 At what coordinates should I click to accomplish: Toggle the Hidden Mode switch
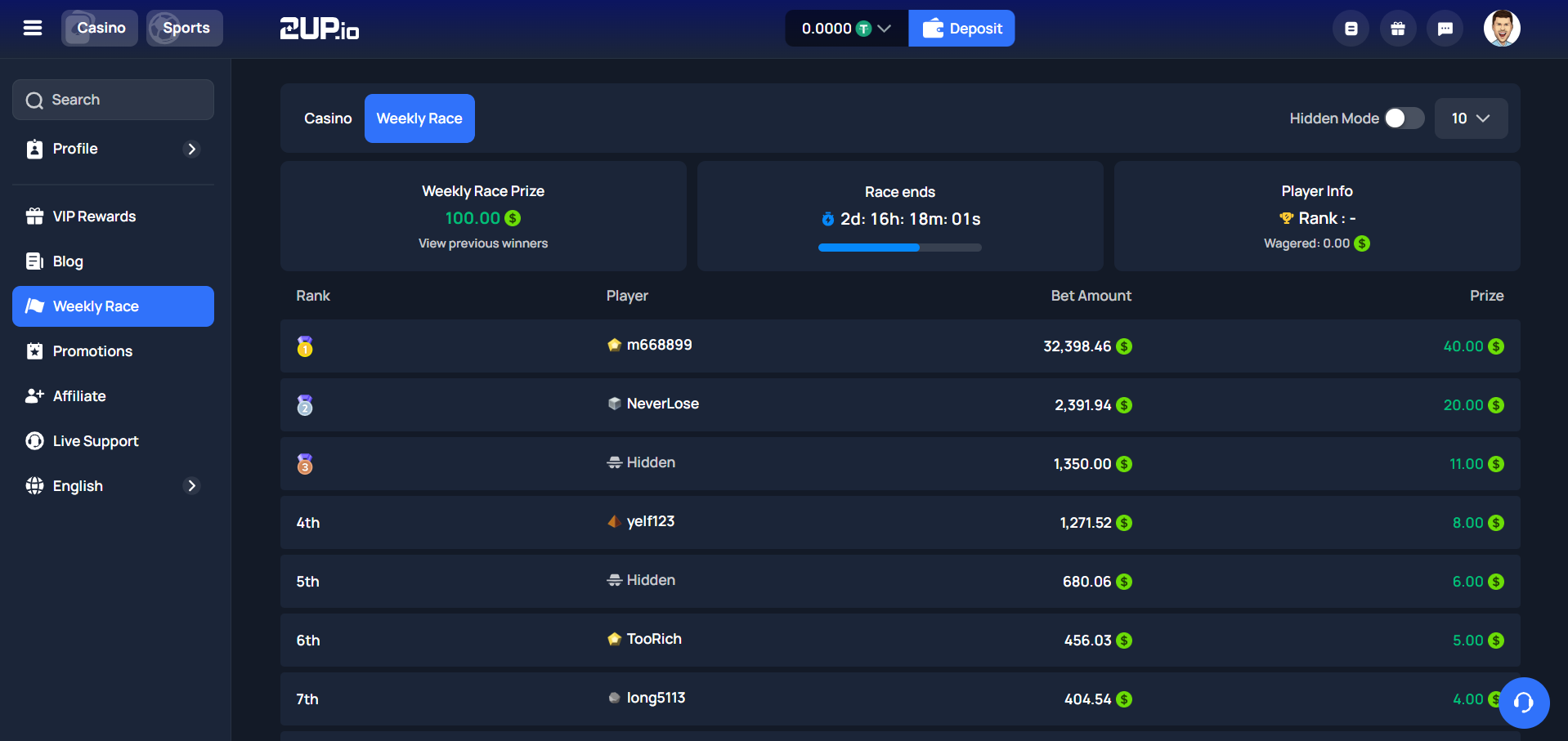point(1404,118)
